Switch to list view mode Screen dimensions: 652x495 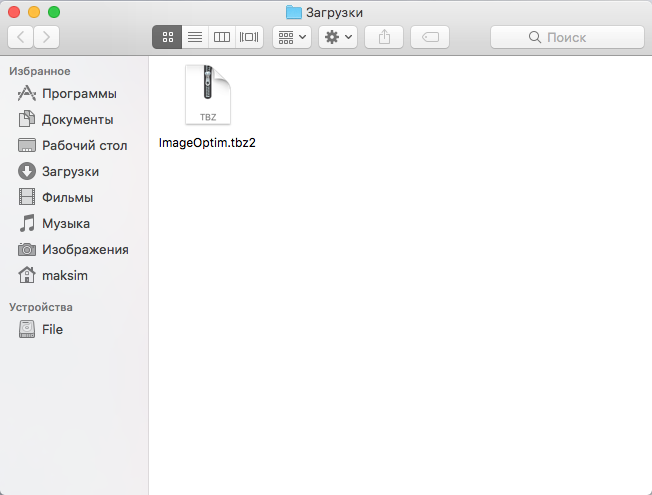[x=195, y=37]
